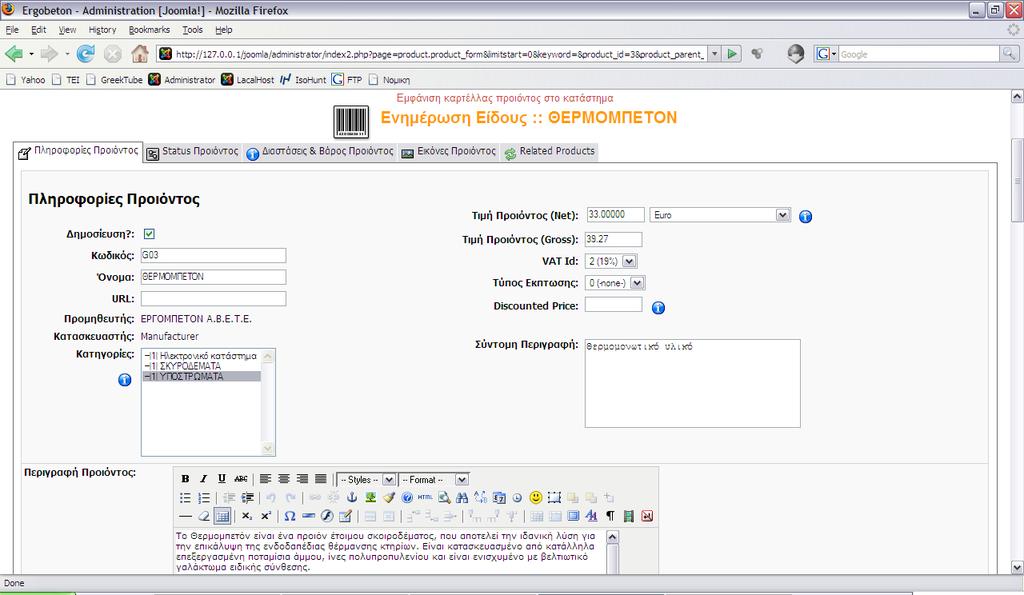Reload the page in Firefox
This screenshot has width=1024, height=595.
tap(86, 54)
